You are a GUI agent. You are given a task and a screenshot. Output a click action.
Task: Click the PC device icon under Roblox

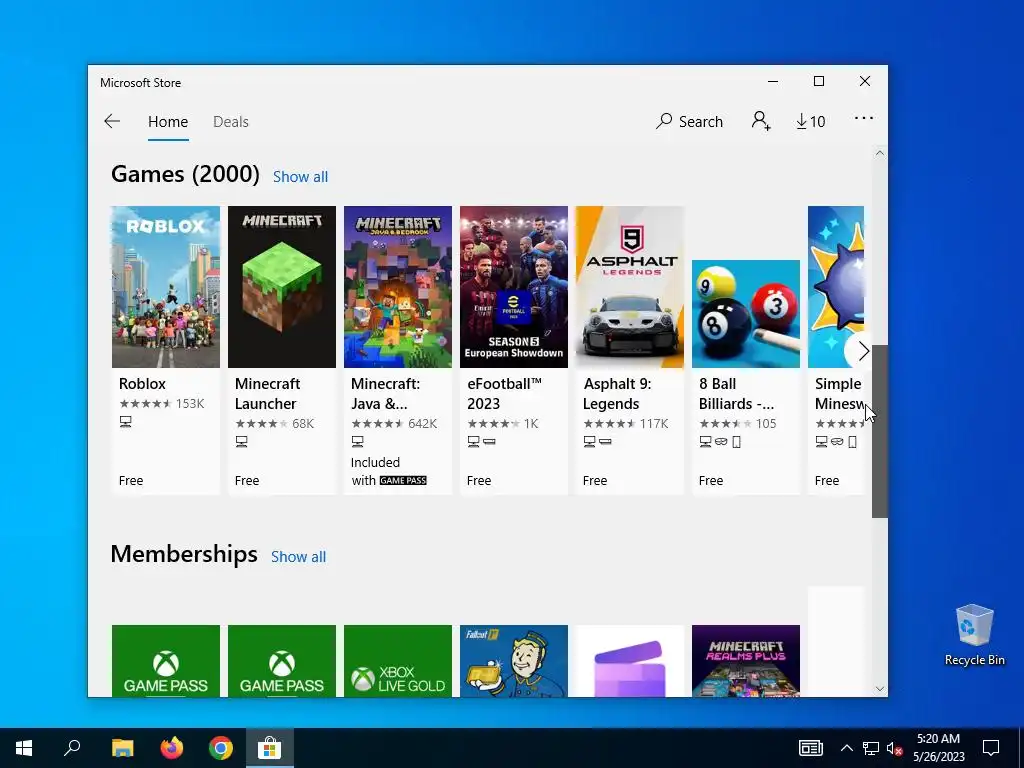click(x=125, y=422)
